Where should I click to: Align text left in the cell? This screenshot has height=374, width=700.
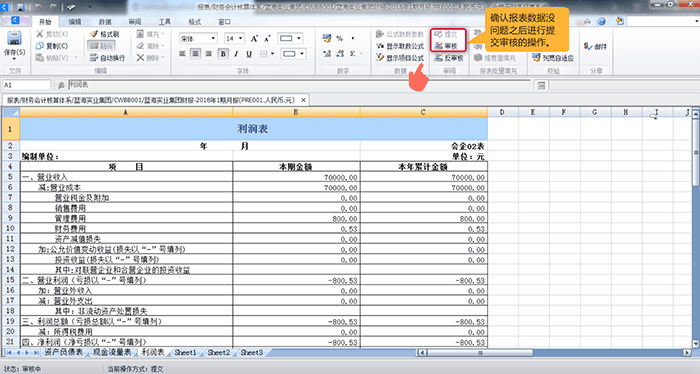pyautogui.click(x=183, y=54)
